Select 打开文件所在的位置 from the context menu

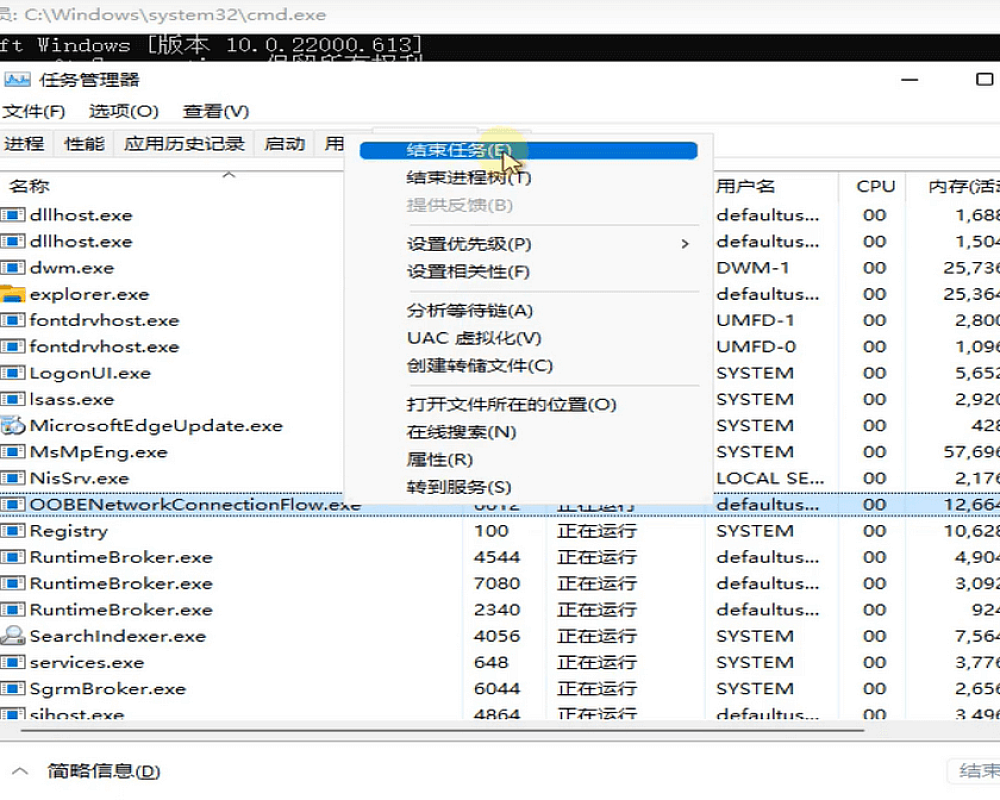pos(511,405)
